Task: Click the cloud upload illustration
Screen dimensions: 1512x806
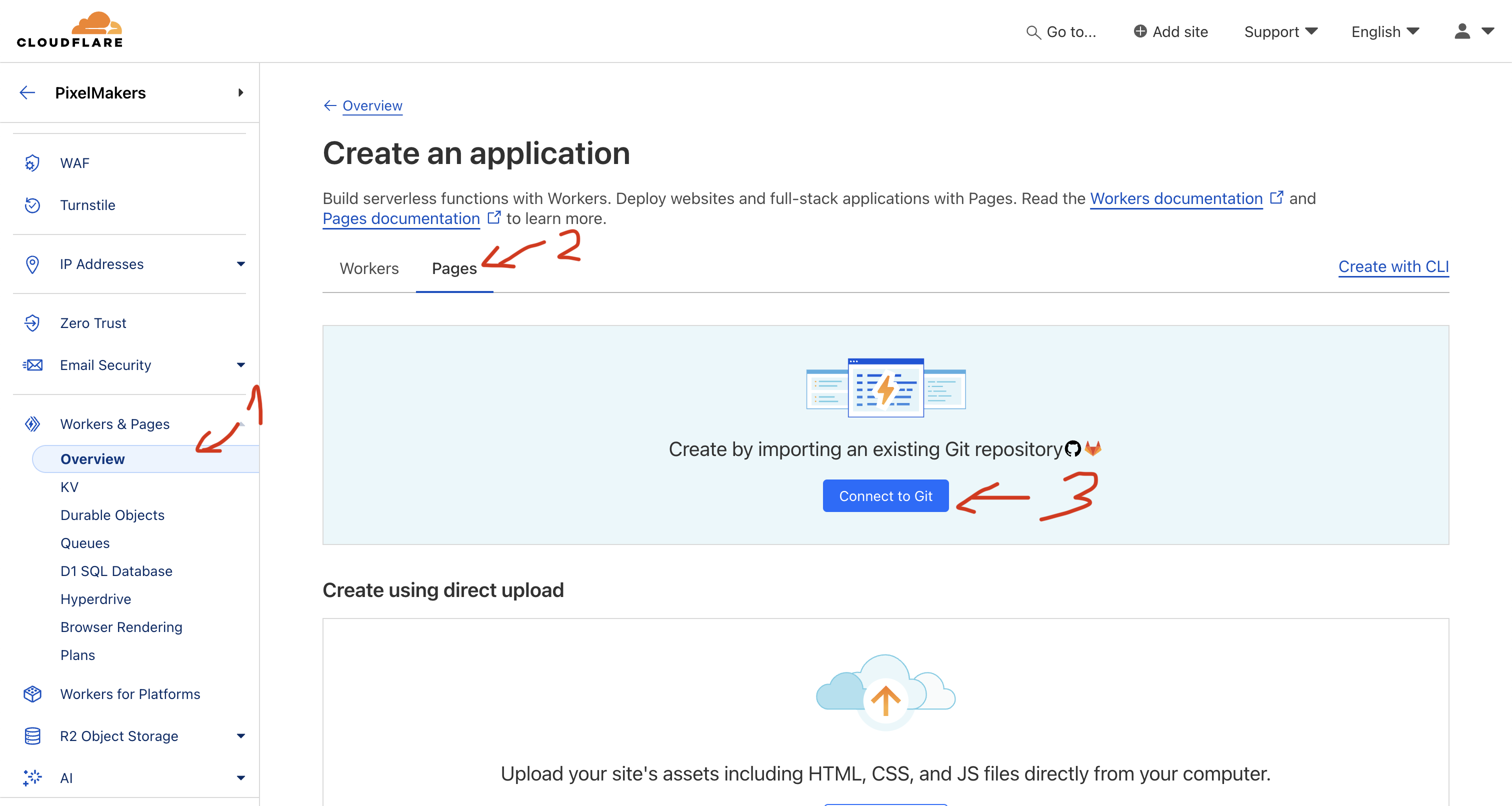Action: tap(885, 691)
